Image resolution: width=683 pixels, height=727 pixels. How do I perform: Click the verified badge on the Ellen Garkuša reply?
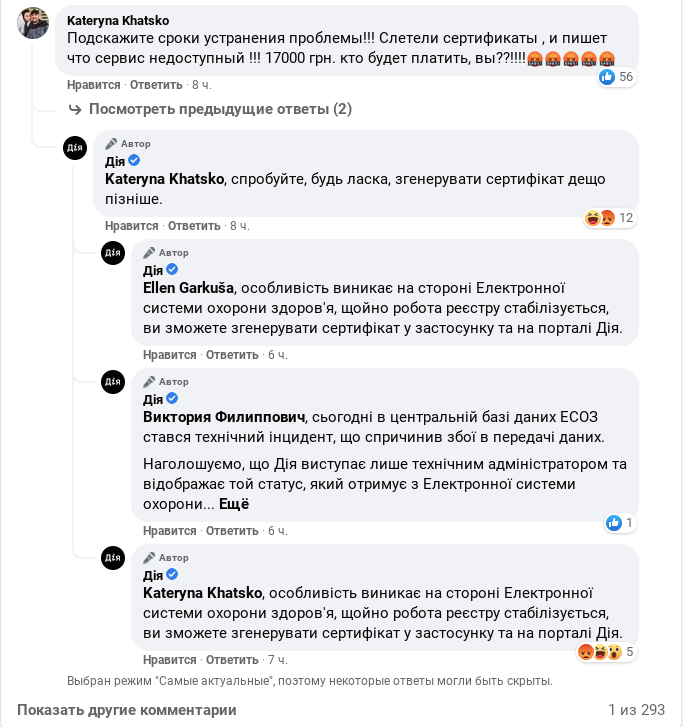click(172, 270)
